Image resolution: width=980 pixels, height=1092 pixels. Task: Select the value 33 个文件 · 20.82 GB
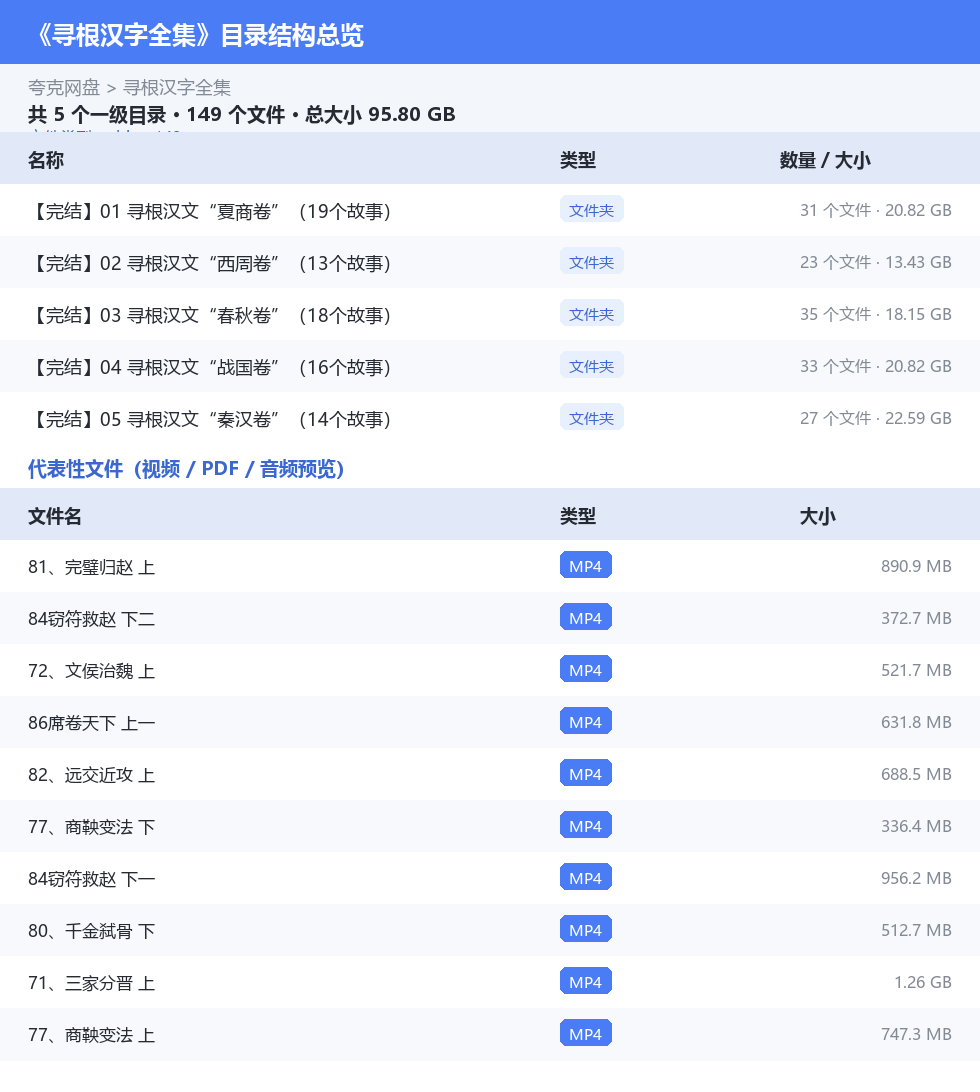tap(876, 366)
